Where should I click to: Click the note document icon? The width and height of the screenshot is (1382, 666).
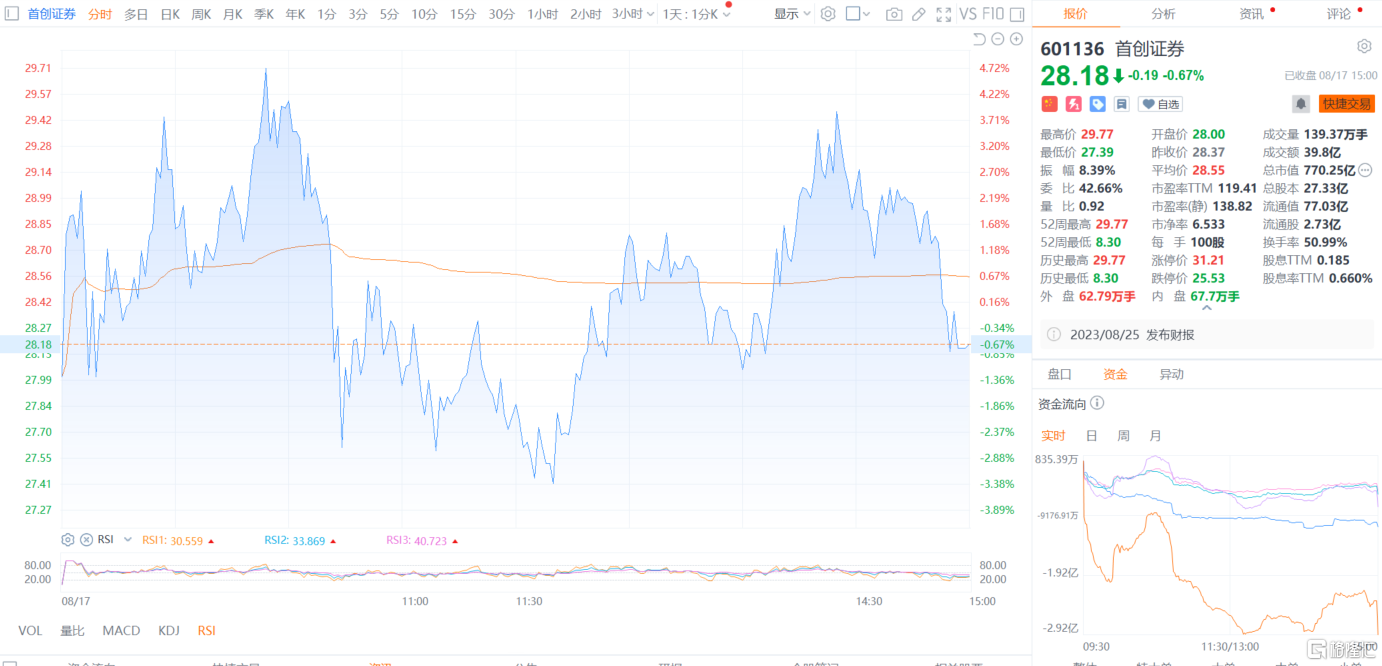pyautogui.click(x=1121, y=104)
